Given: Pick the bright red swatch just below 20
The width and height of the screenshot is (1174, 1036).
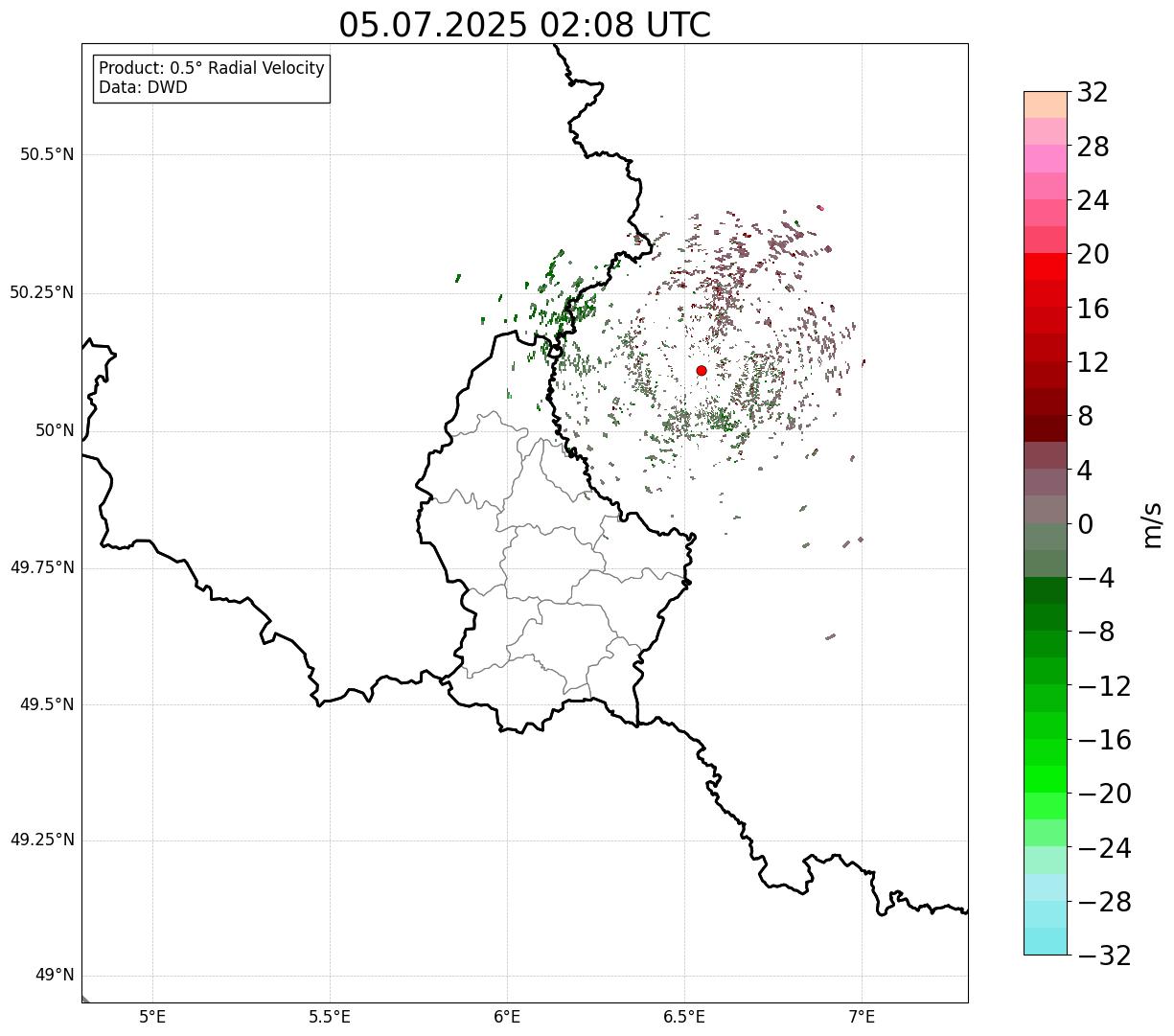Looking at the screenshot, I should pos(1046,266).
